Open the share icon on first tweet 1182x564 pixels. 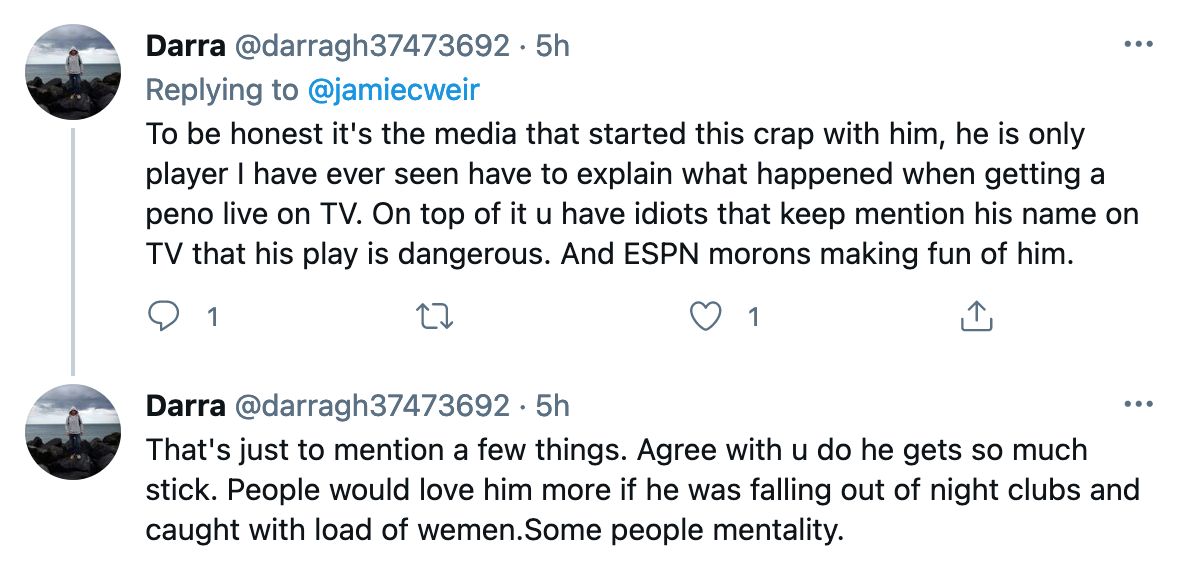[x=975, y=317]
